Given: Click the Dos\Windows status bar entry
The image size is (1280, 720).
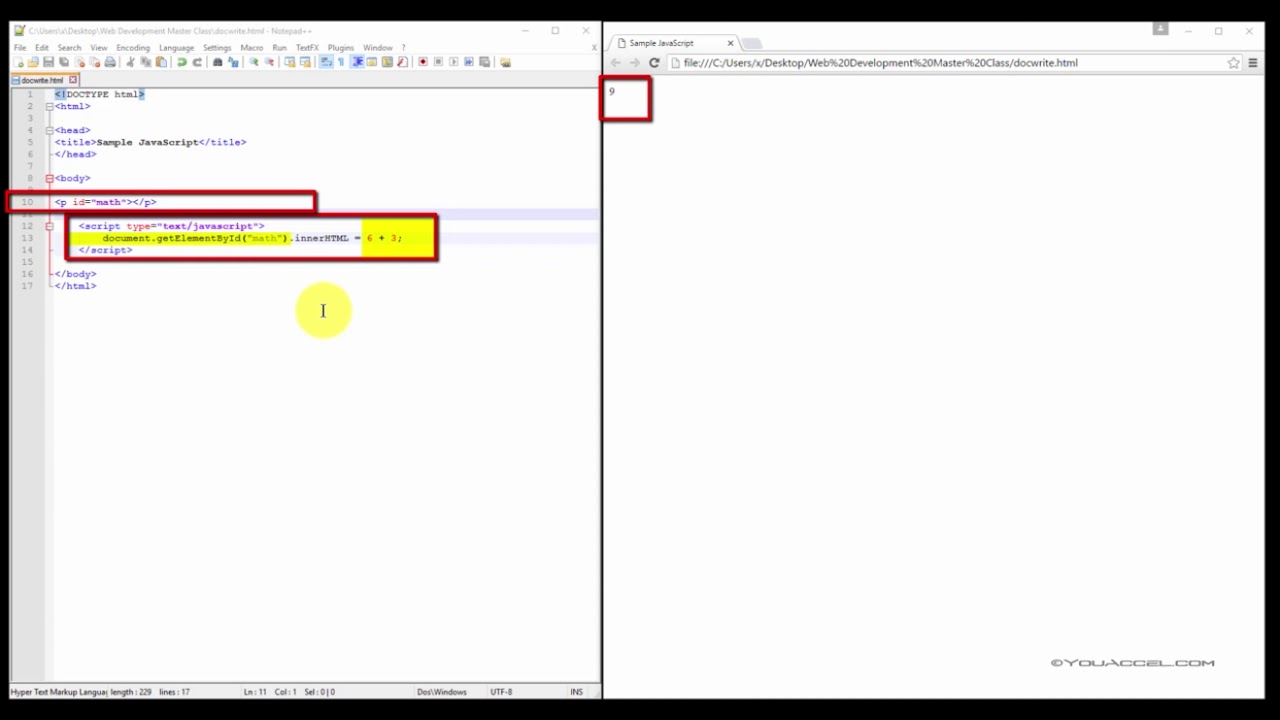Looking at the screenshot, I should [442, 692].
